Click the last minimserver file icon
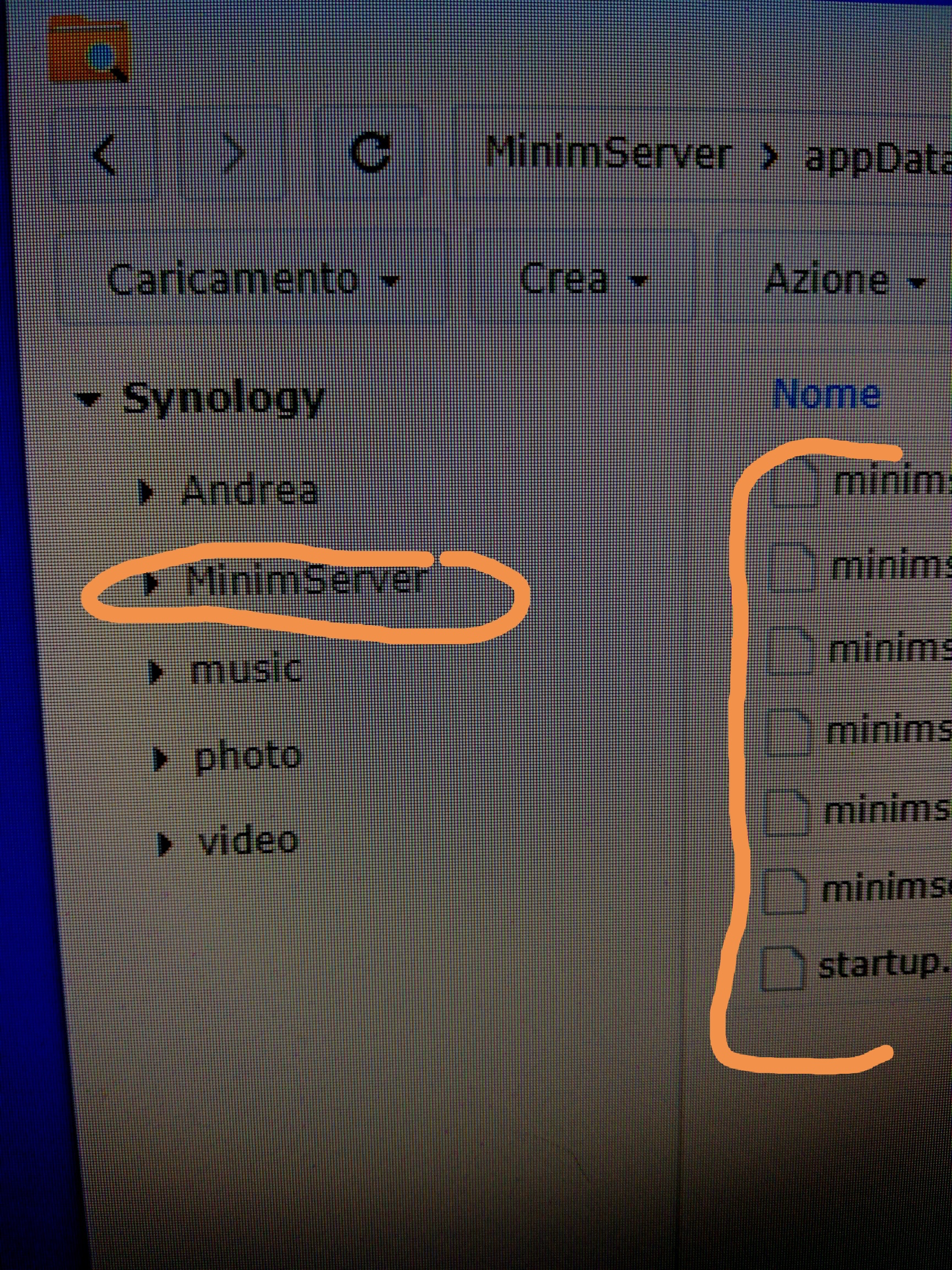This screenshot has width=952, height=1270. click(x=784, y=891)
